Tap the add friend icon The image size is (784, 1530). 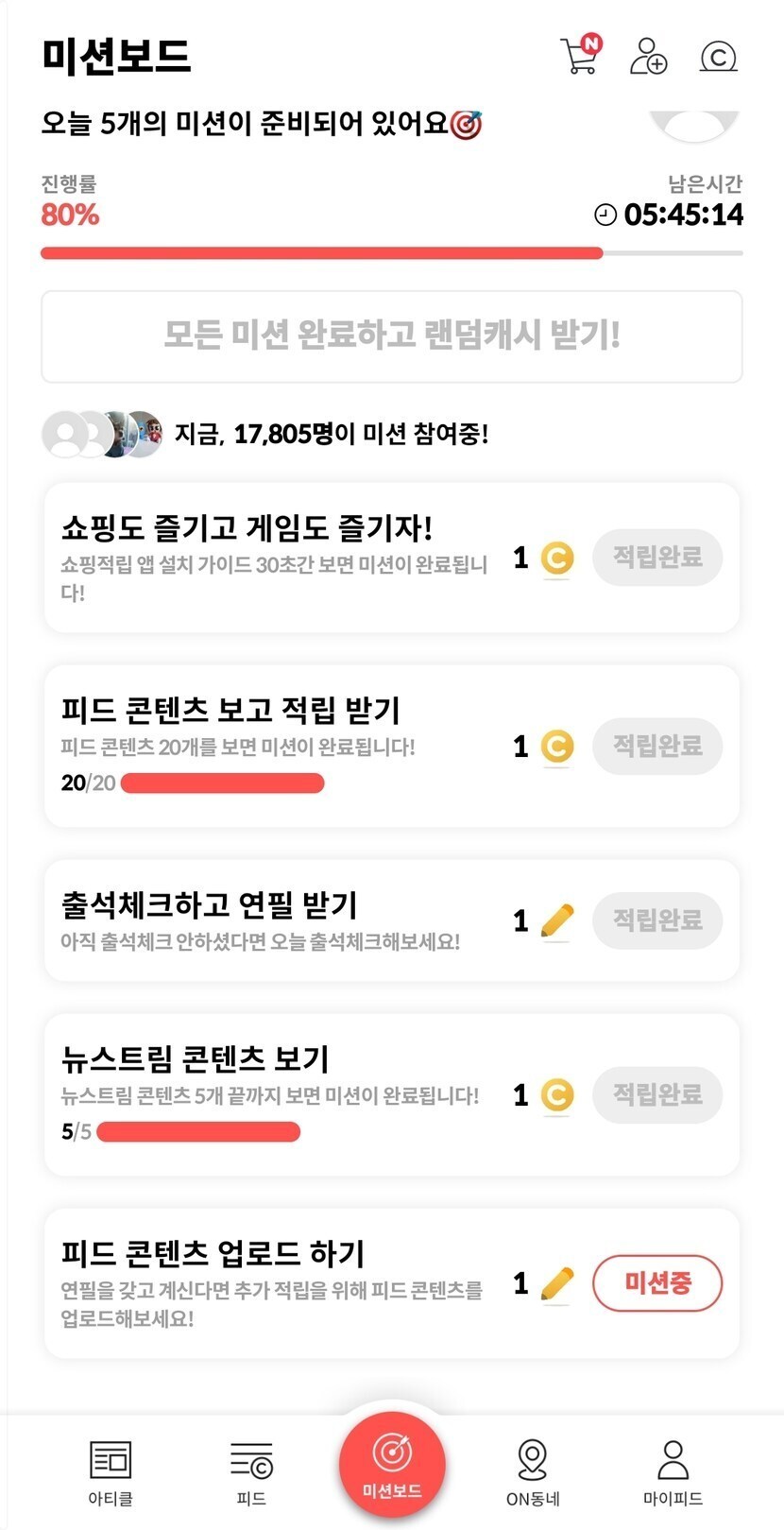tap(648, 57)
